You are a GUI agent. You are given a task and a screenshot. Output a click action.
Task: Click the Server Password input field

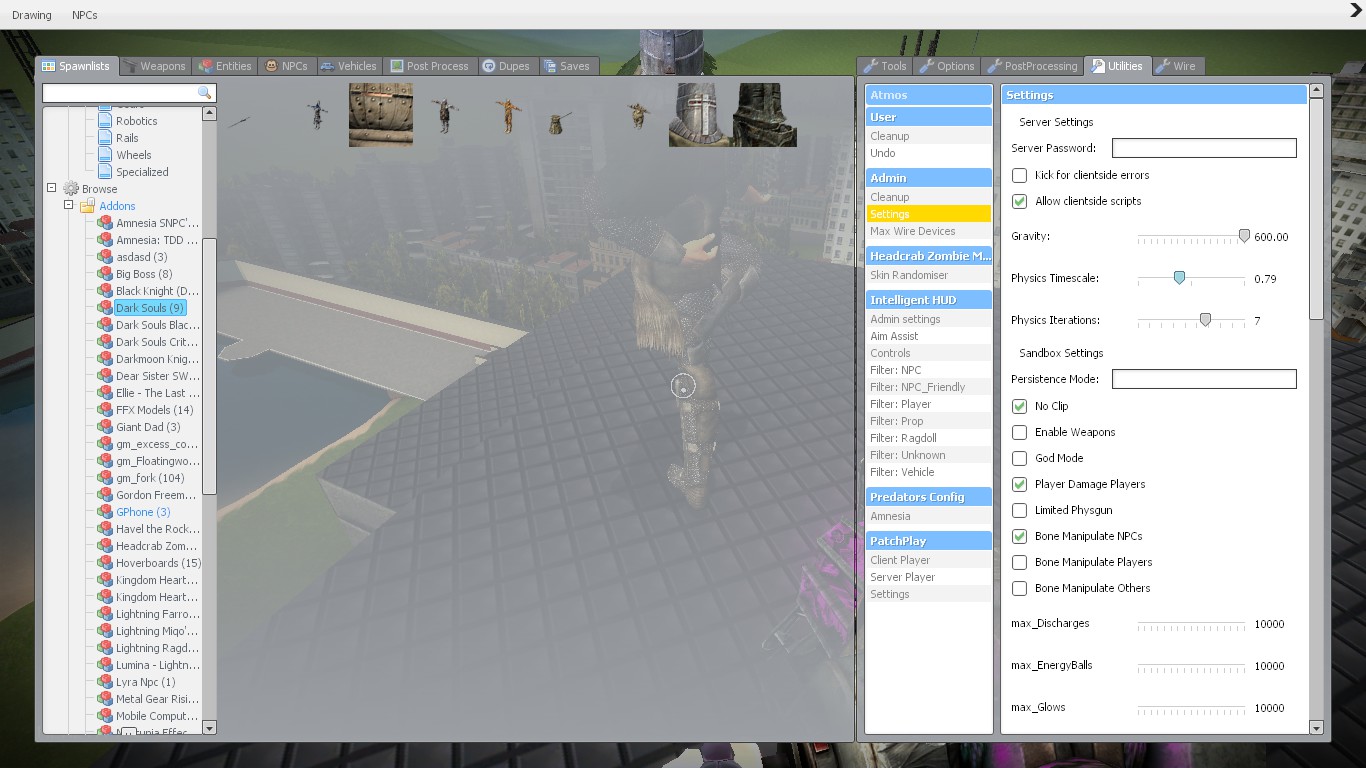point(1204,148)
